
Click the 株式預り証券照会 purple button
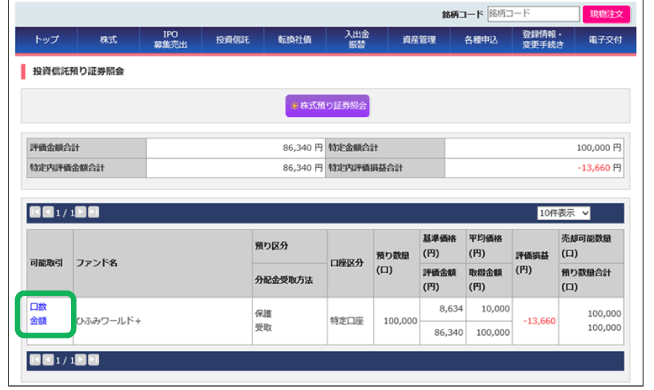click(327, 106)
